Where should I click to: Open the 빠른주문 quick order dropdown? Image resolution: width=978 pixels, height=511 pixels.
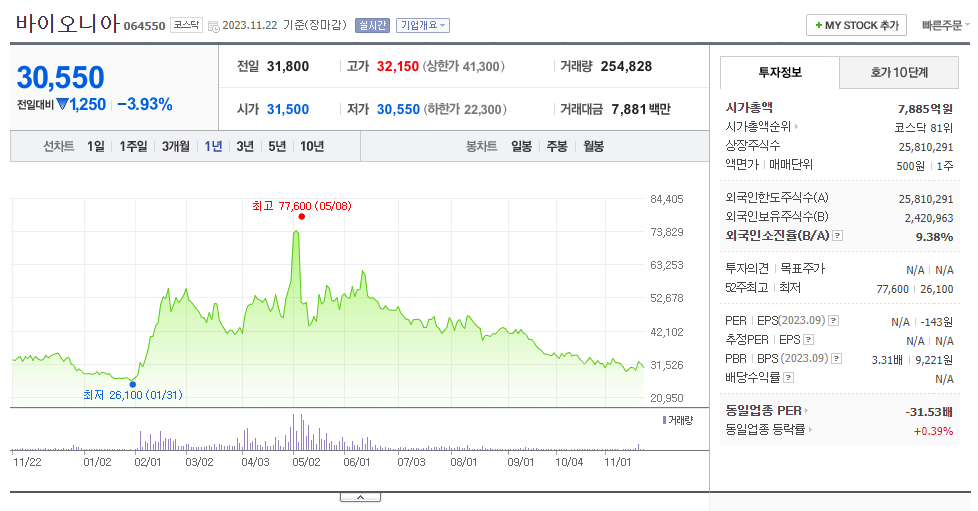[x=946, y=26]
